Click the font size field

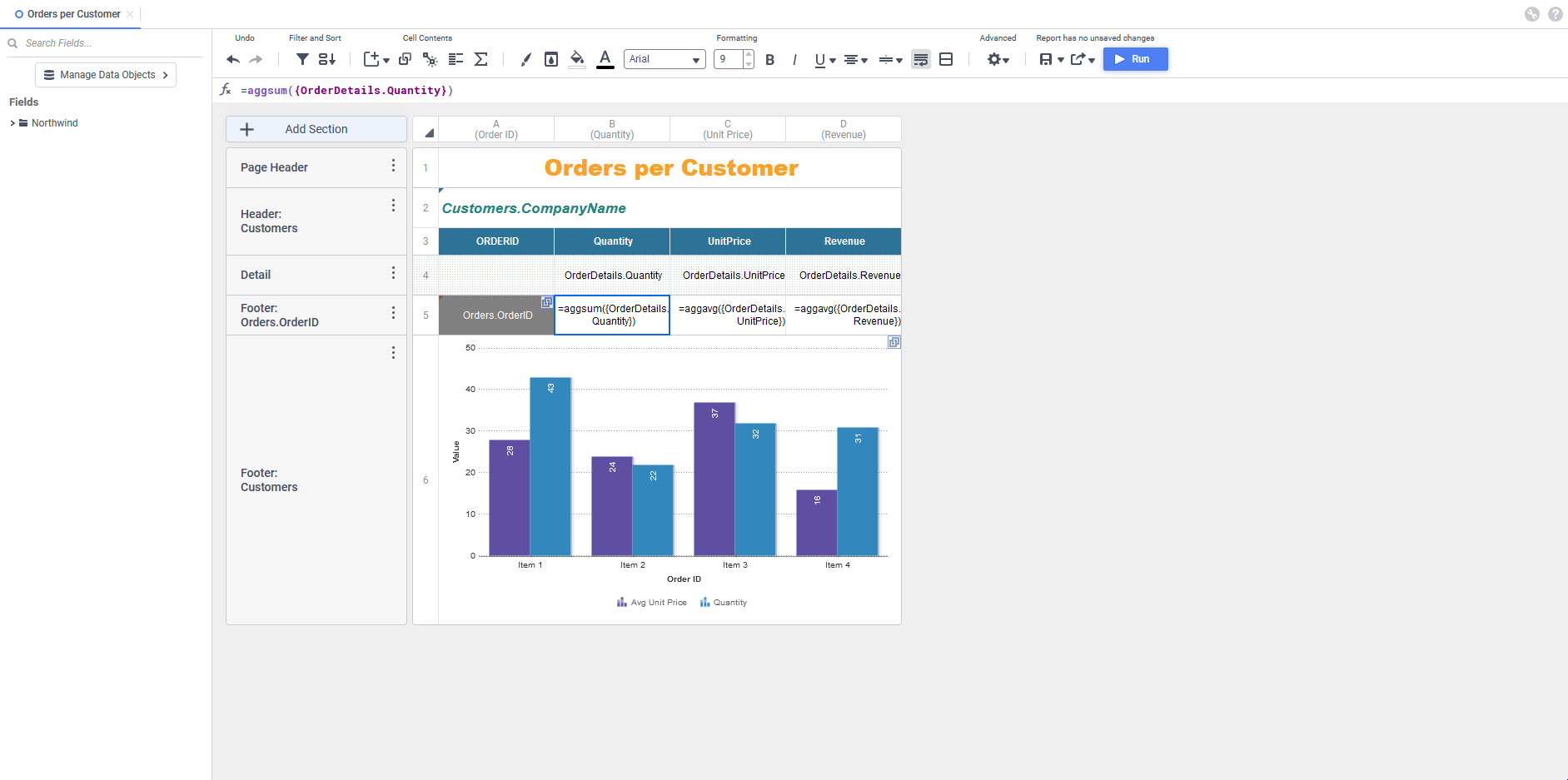coord(729,59)
